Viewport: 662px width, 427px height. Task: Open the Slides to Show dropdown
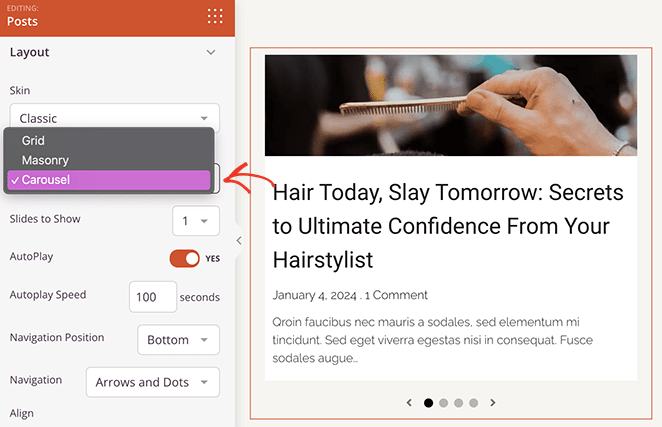[195, 220]
